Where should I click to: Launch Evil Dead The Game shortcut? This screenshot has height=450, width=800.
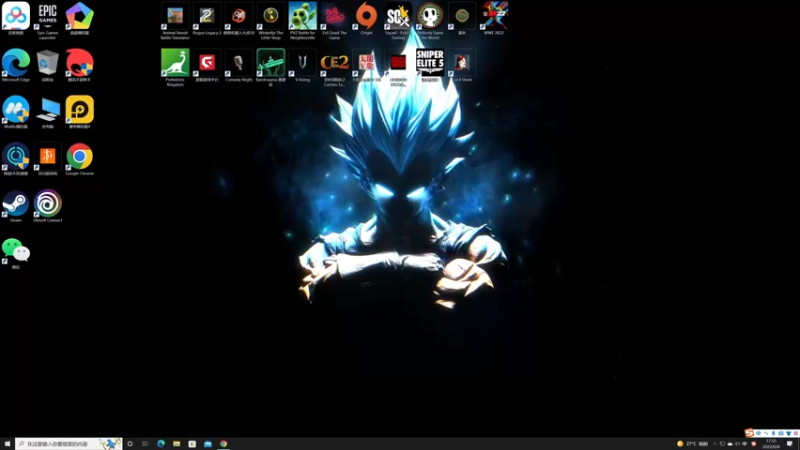click(335, 20)
